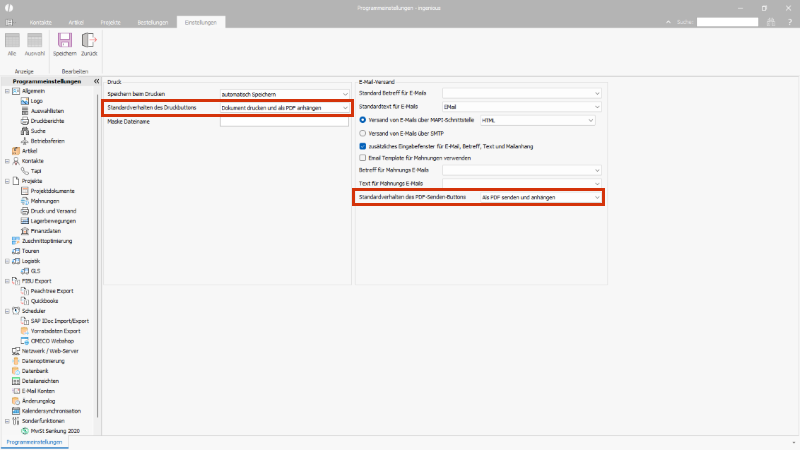Collapse the Programmeinstellungen side panel
Viewport: 800px width, 450px height.
point(95,82)
